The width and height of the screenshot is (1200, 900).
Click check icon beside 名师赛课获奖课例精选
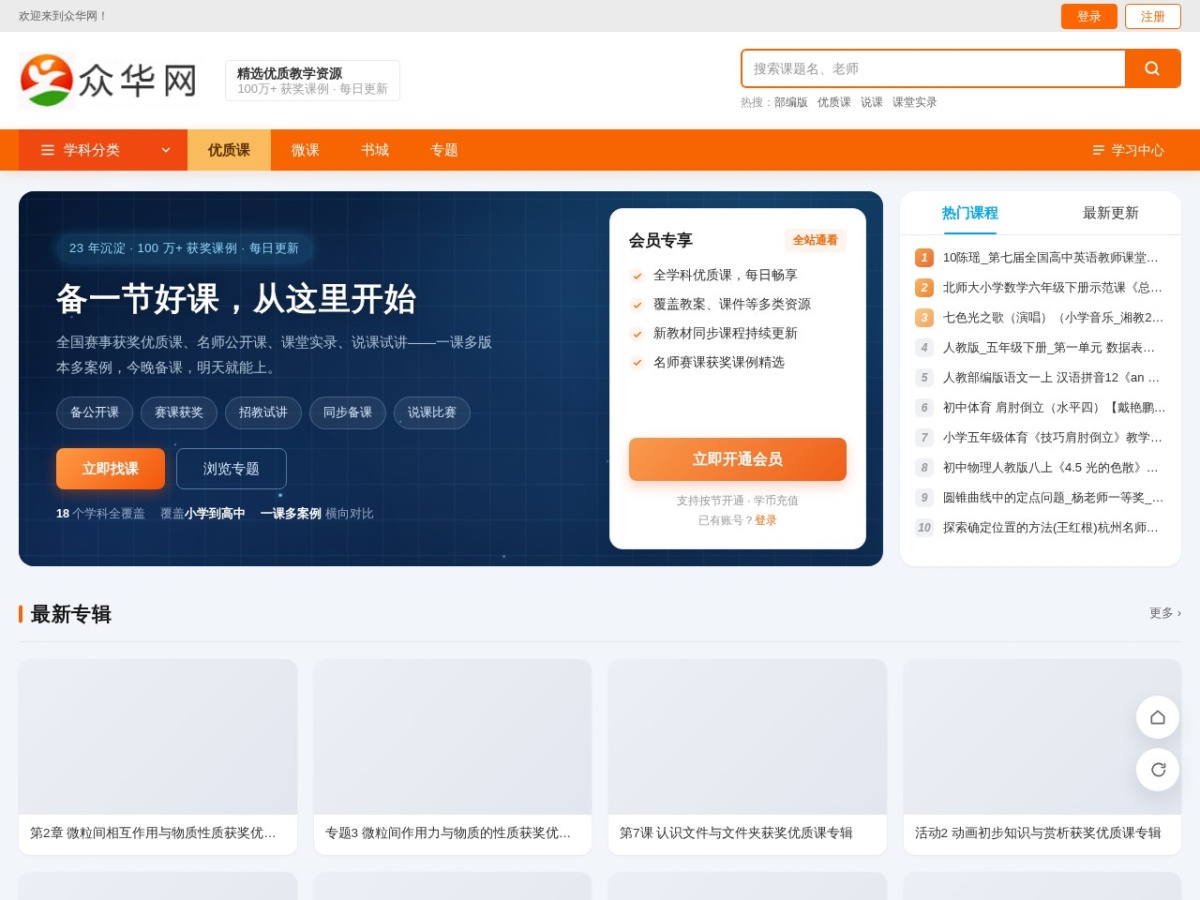tap(637, 363)
